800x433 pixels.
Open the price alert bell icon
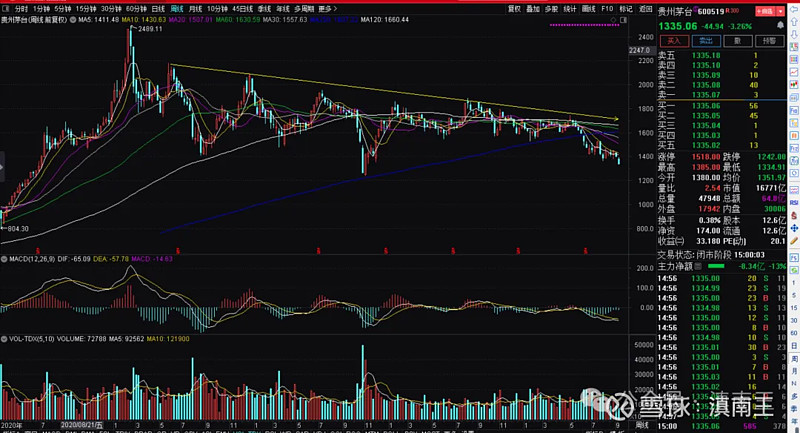[x=781, y=25]
